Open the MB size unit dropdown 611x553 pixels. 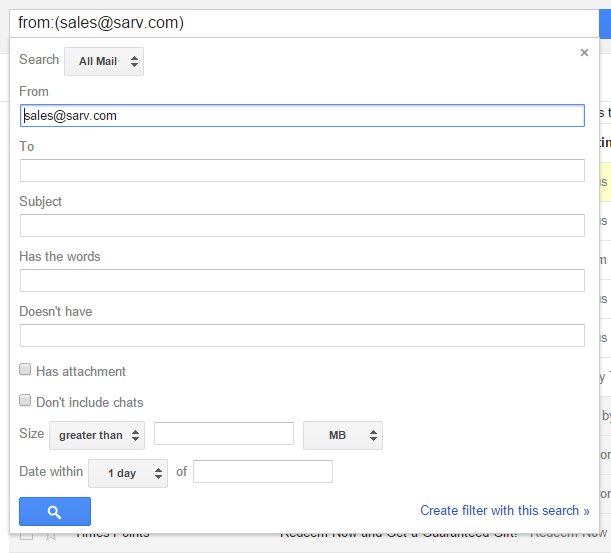[342, 435]
